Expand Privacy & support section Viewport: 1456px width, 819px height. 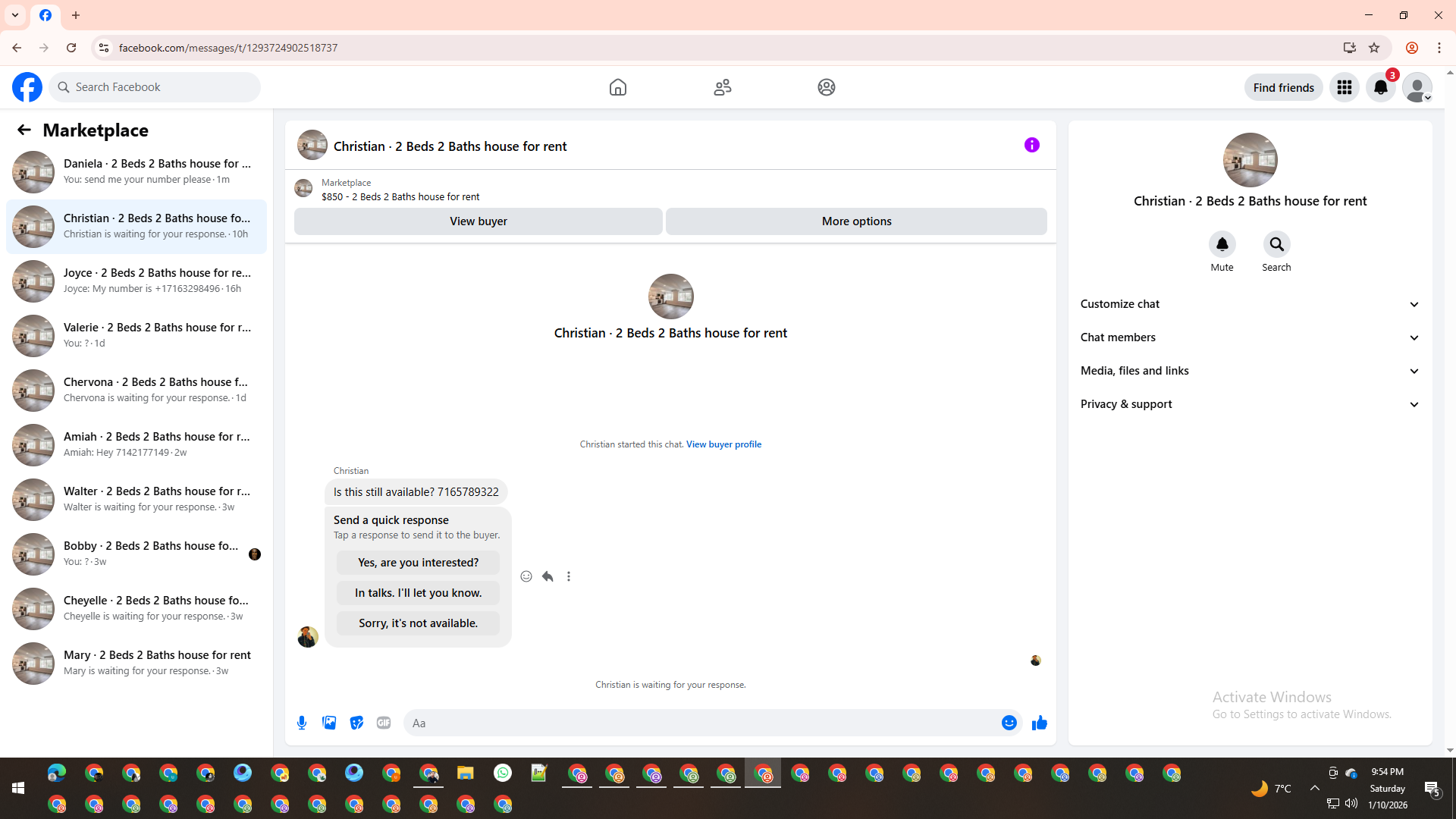point(1250,404)
